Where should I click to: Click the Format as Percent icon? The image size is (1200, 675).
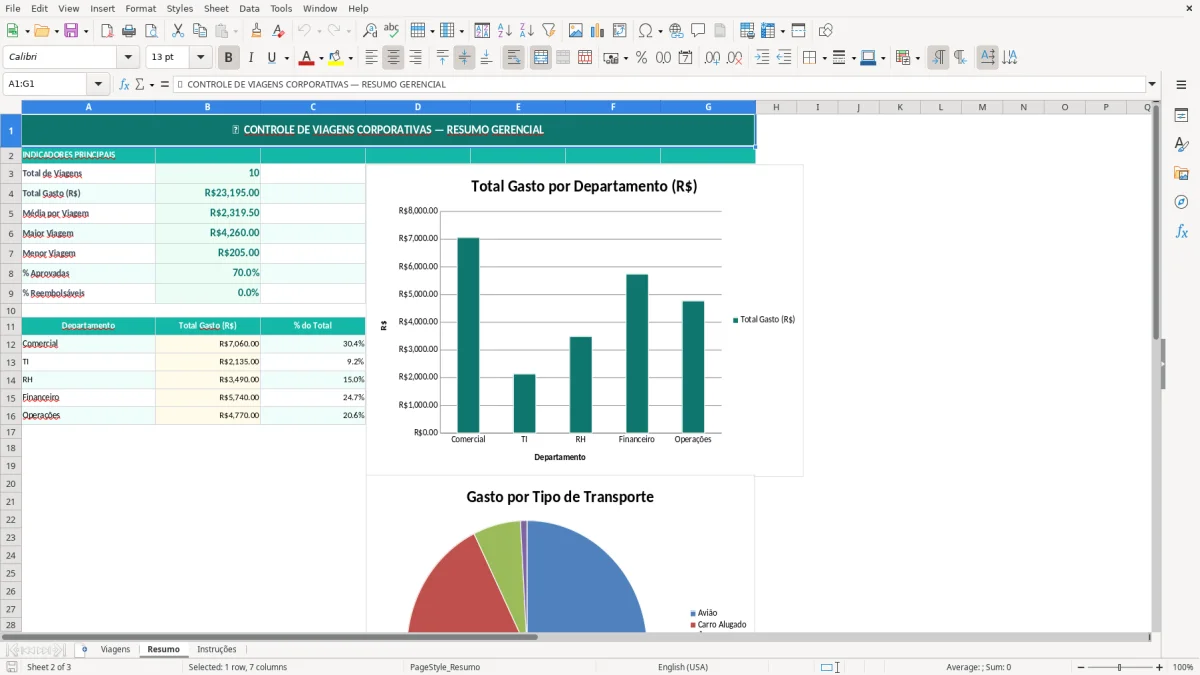641,58
